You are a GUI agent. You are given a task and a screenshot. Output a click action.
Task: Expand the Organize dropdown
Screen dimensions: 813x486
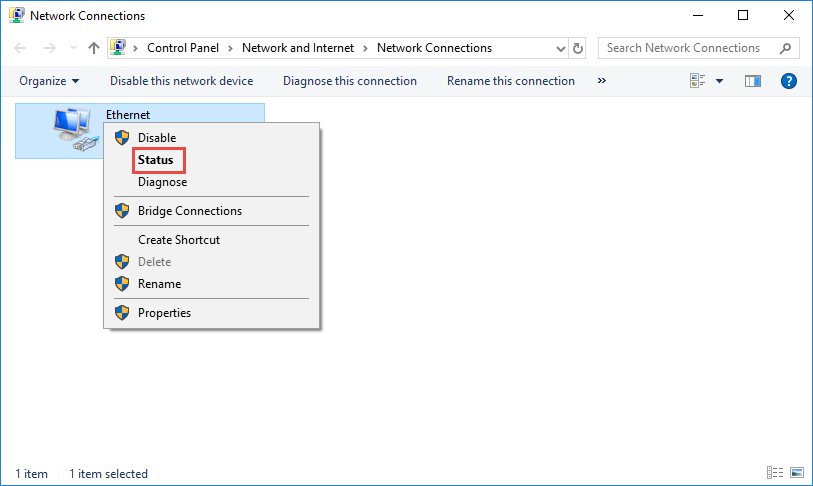point(49,81)
